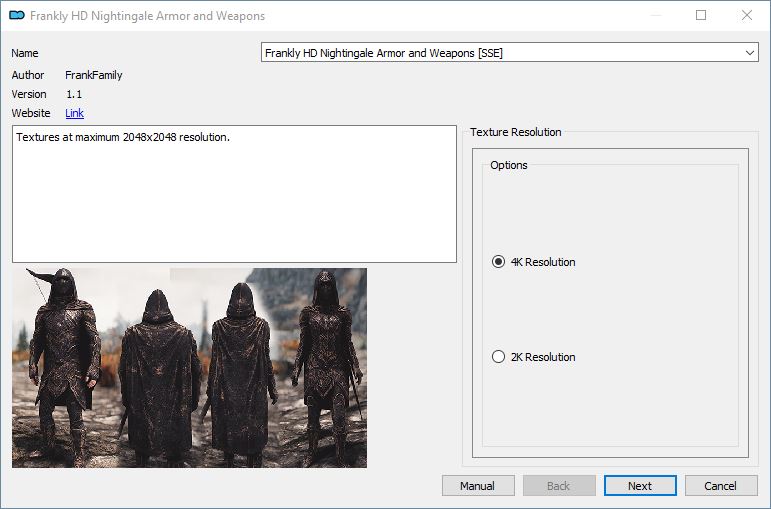Click the version value 1.1
This screenshot has height=509, width=771.
(74, 94)
